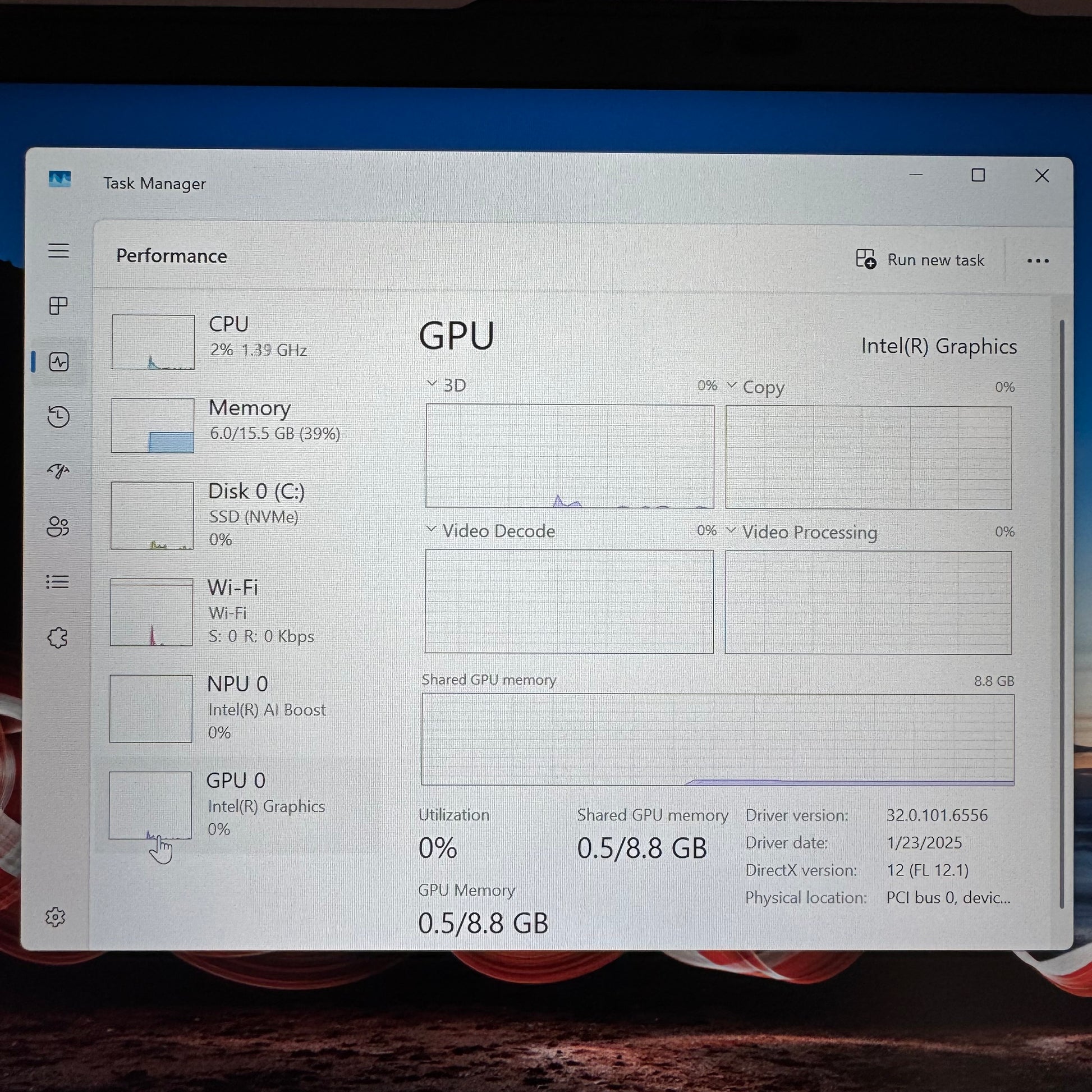
Task: Click the Utilization 0% value
Action: click(438, 848)
